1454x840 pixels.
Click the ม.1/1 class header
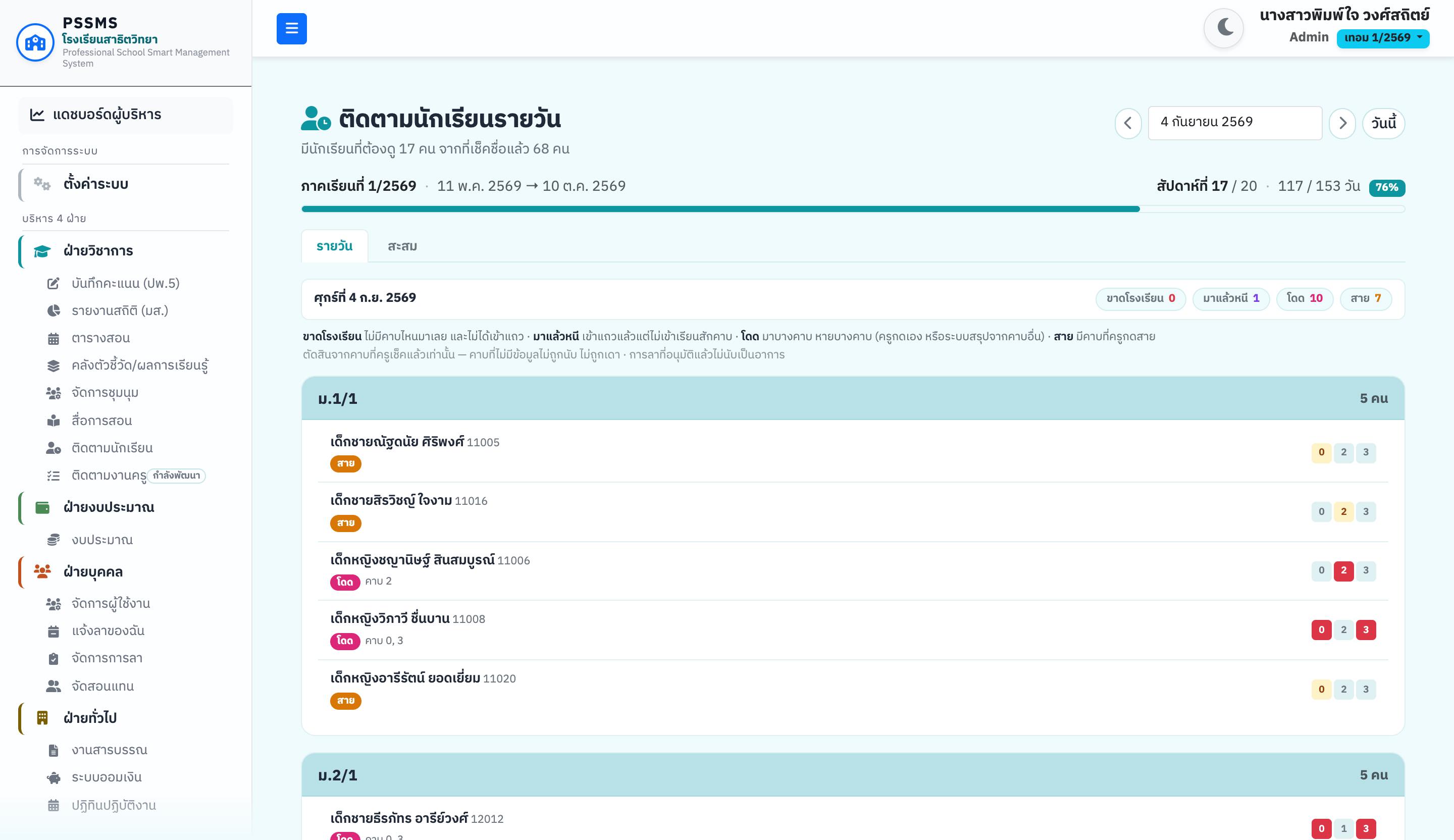pyautogui.click(x=853, y=398)
